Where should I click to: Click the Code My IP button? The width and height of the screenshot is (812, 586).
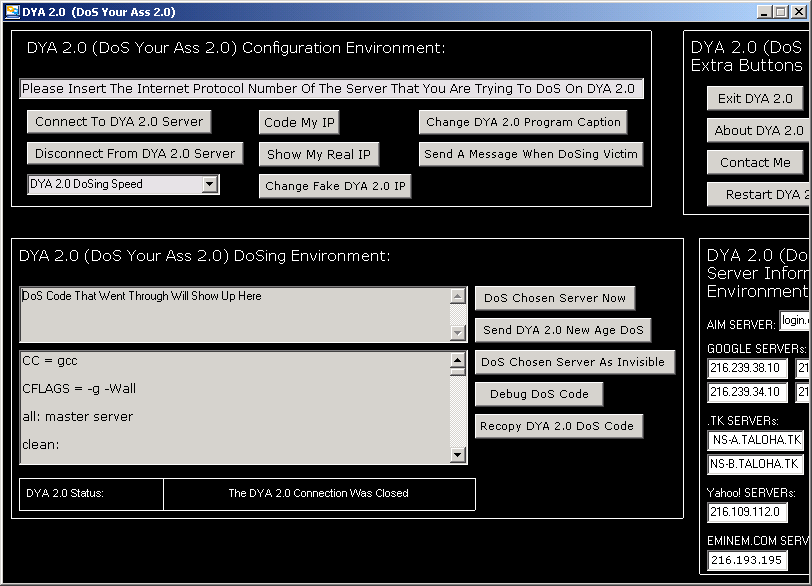coord(300,123)
